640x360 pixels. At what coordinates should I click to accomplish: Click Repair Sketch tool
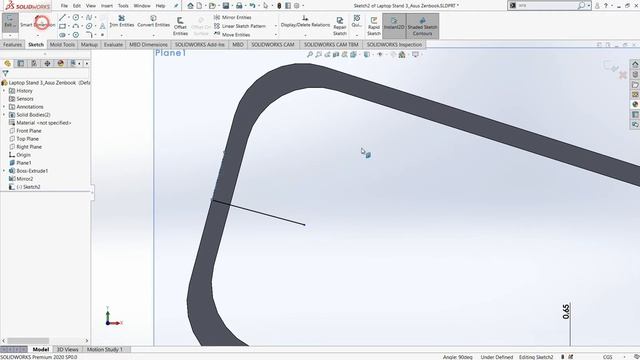coord(340,26)
